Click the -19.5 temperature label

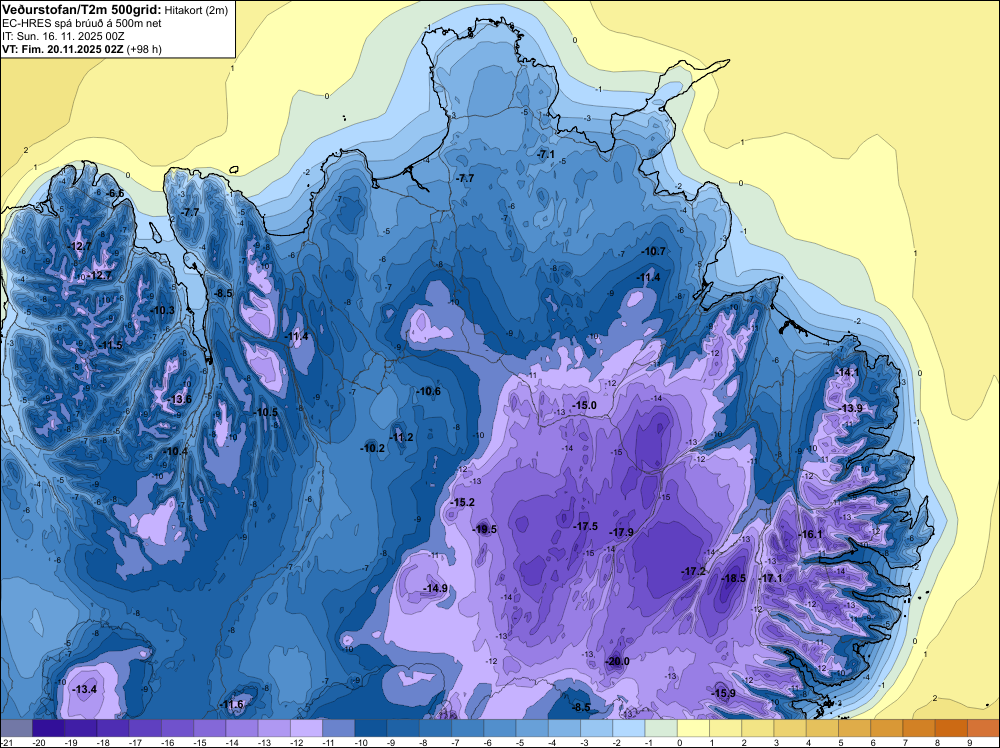tap(485, 529)
